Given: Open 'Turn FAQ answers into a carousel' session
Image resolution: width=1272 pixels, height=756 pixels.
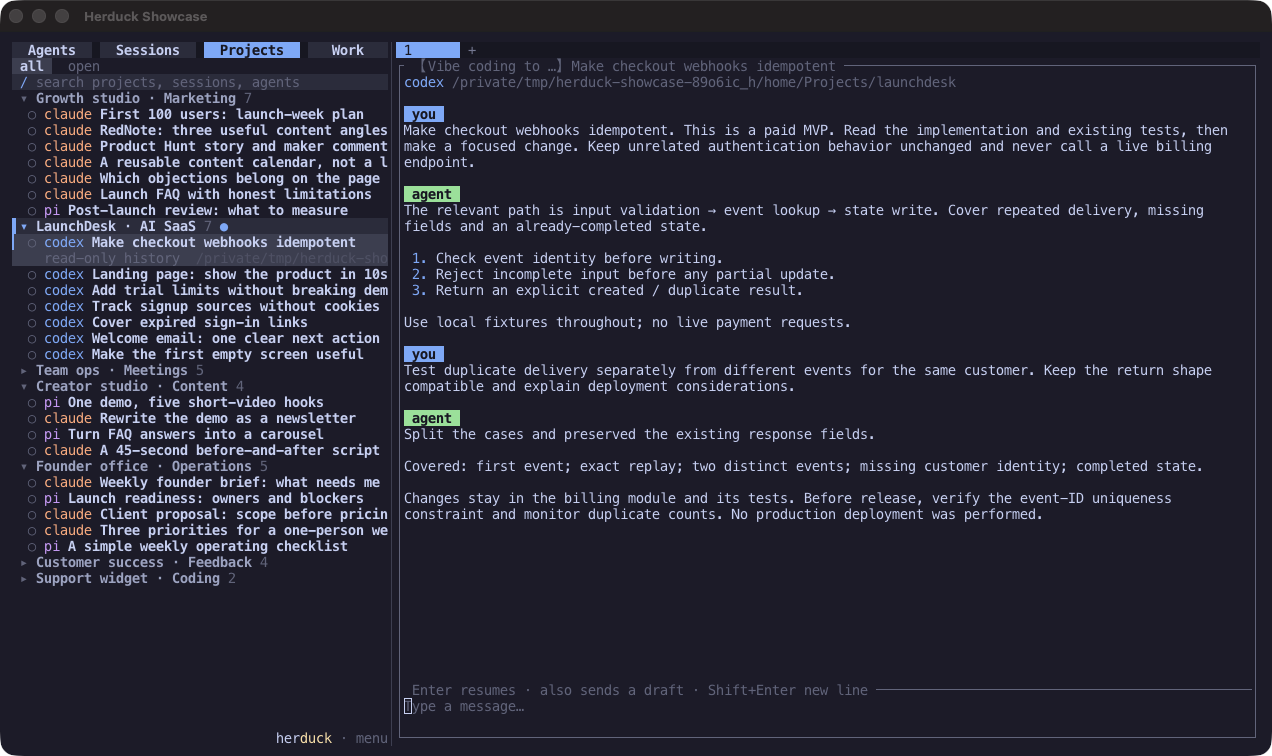Looking at the screenshot, I should 200,434.
